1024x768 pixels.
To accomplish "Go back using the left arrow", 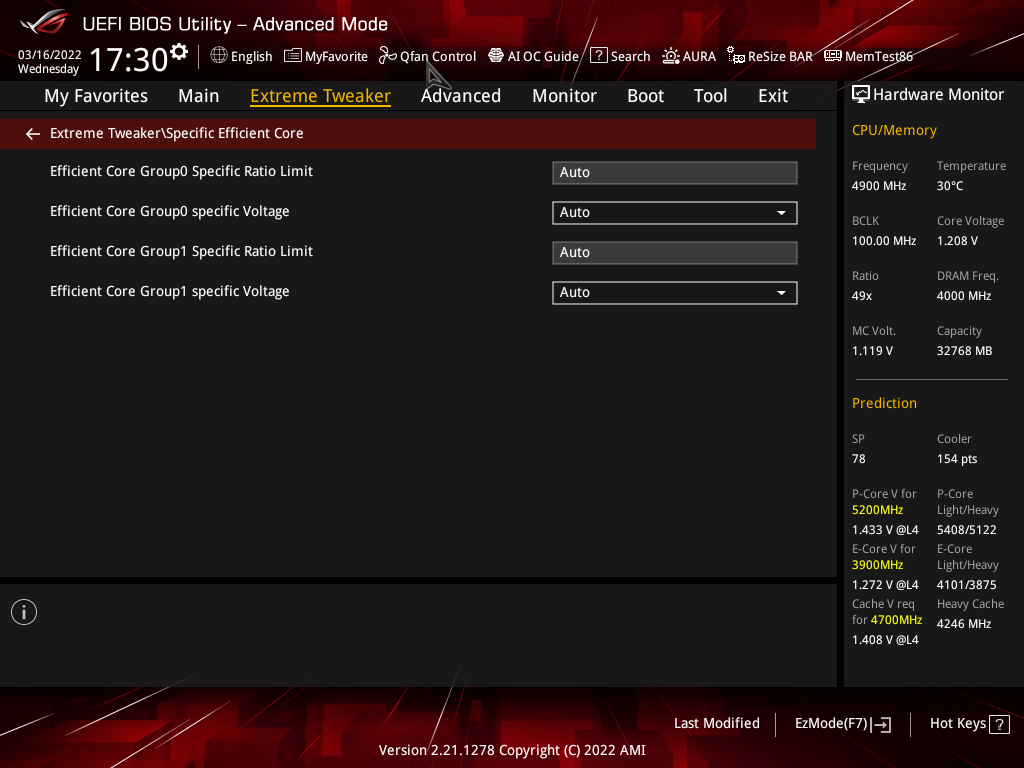I will 33,134.
